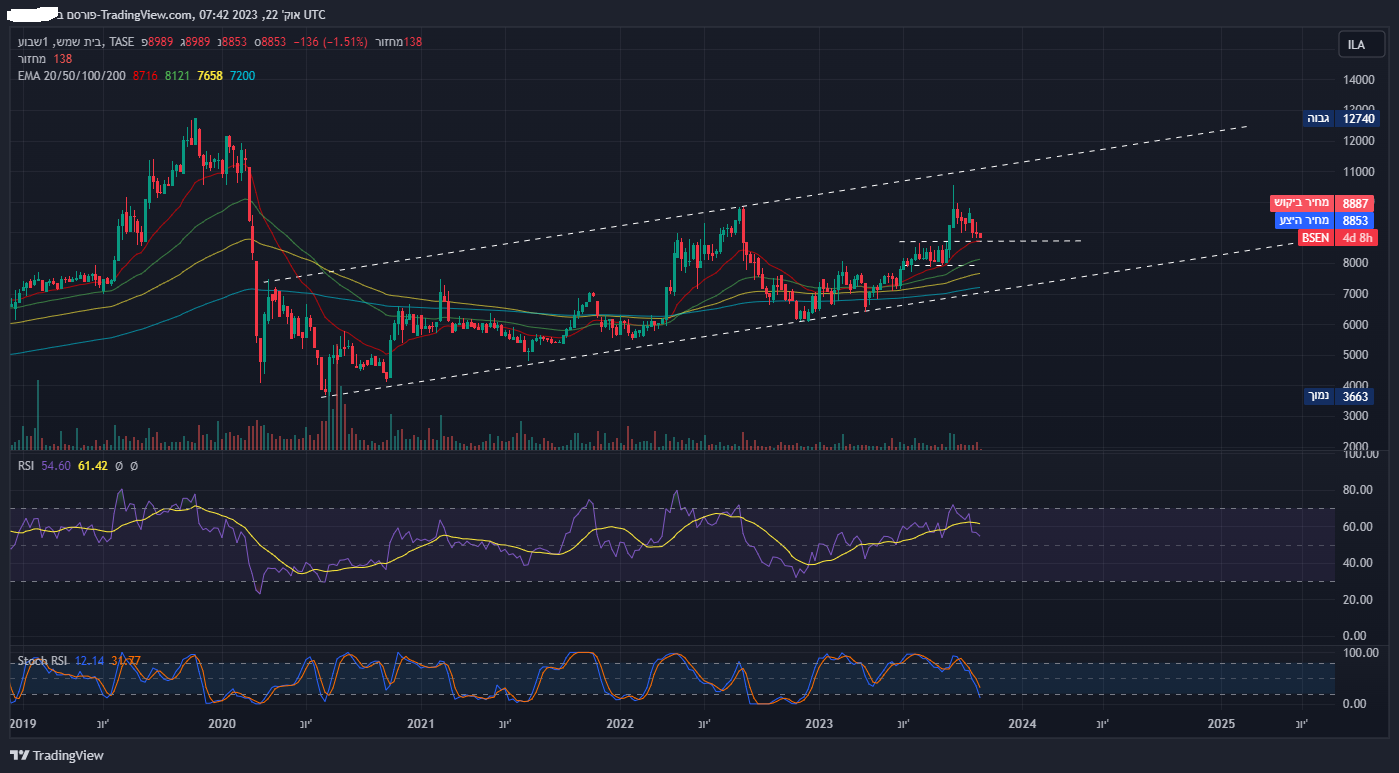Click 2024 on the time axis
The image size is (1399, 773).
(x=1022, y=723)
